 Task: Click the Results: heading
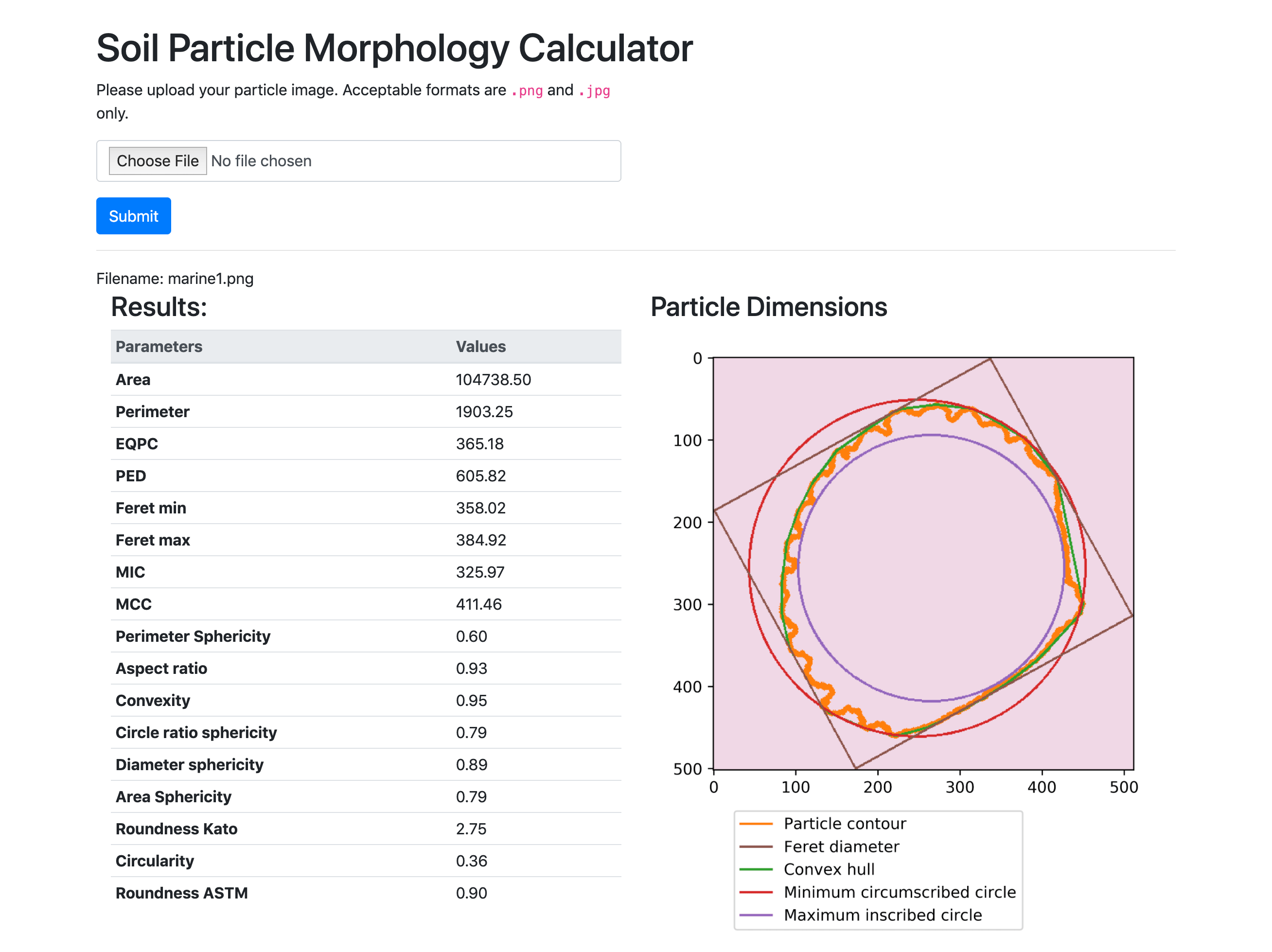(x=159, y=307)
